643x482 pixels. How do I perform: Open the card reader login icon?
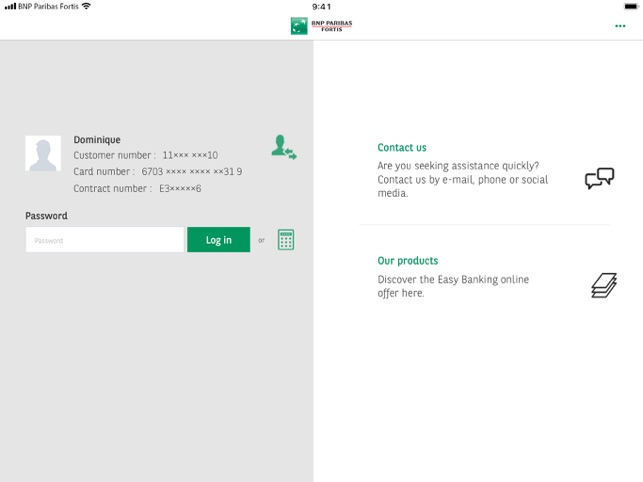click(x=286, y=240)
